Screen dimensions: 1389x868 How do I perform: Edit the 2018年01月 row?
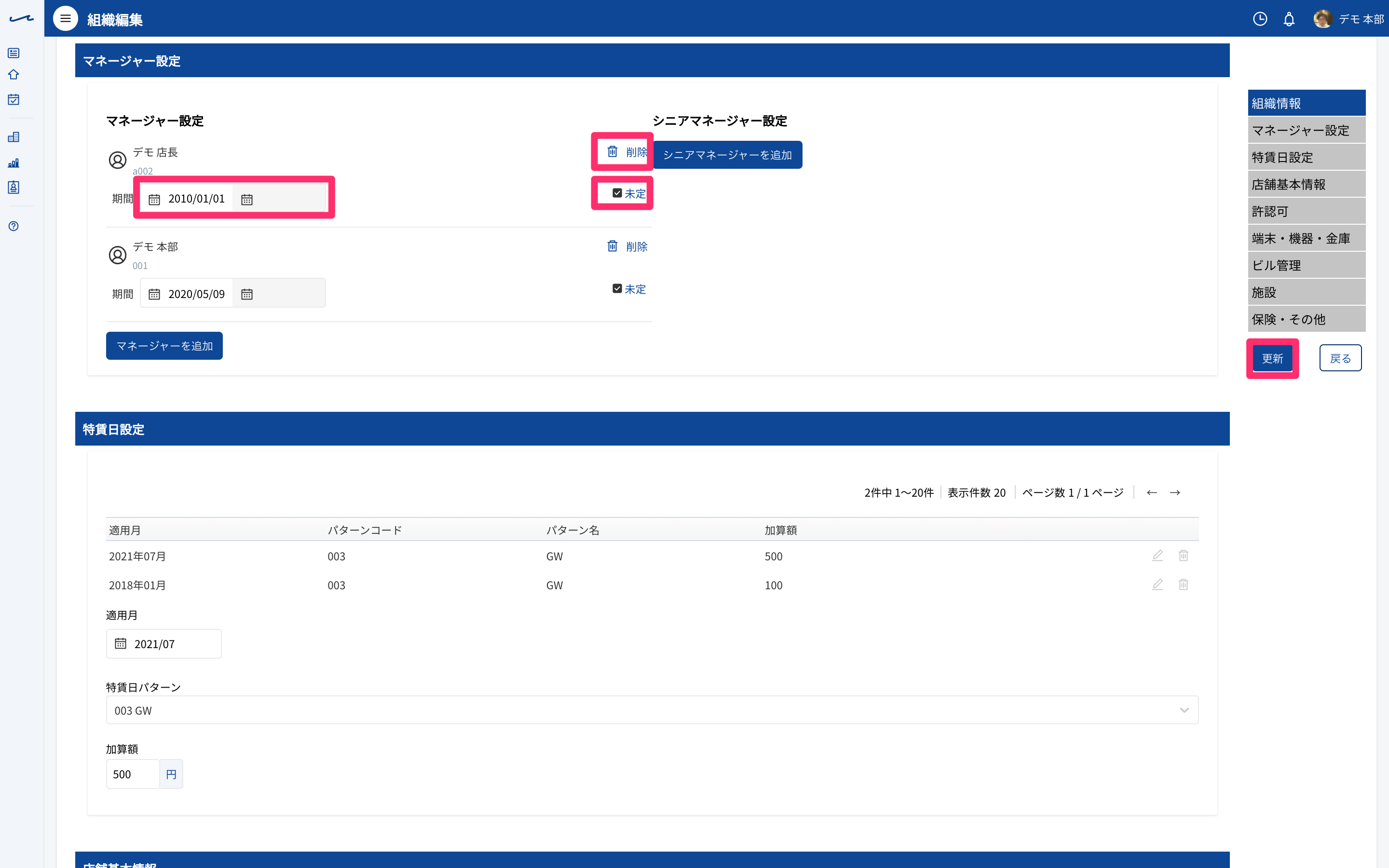pyautogui.click(x=1157, y=584)
